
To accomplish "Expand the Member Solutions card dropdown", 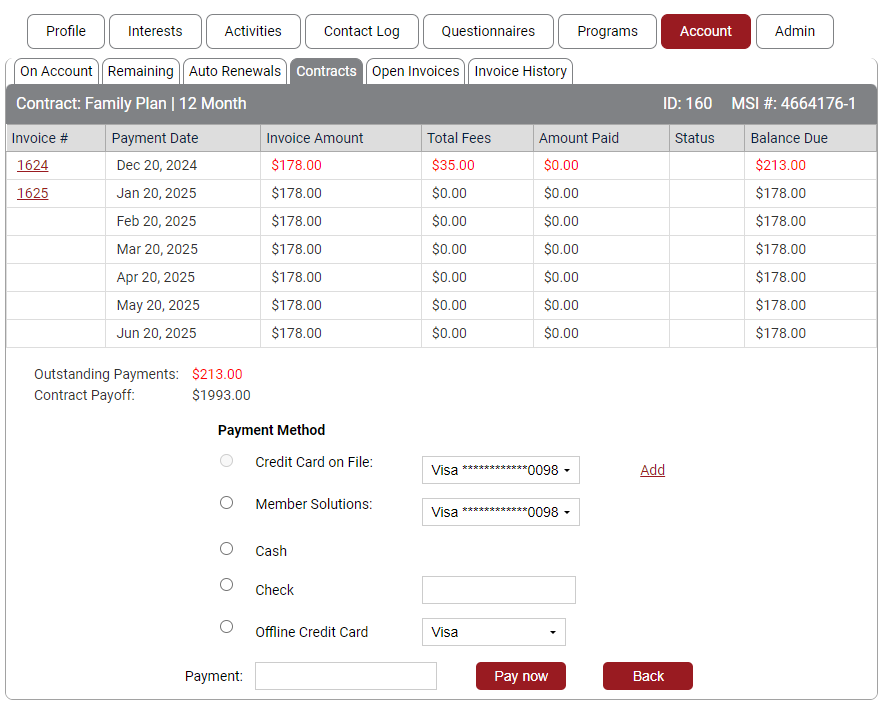I will coord(500,512).
